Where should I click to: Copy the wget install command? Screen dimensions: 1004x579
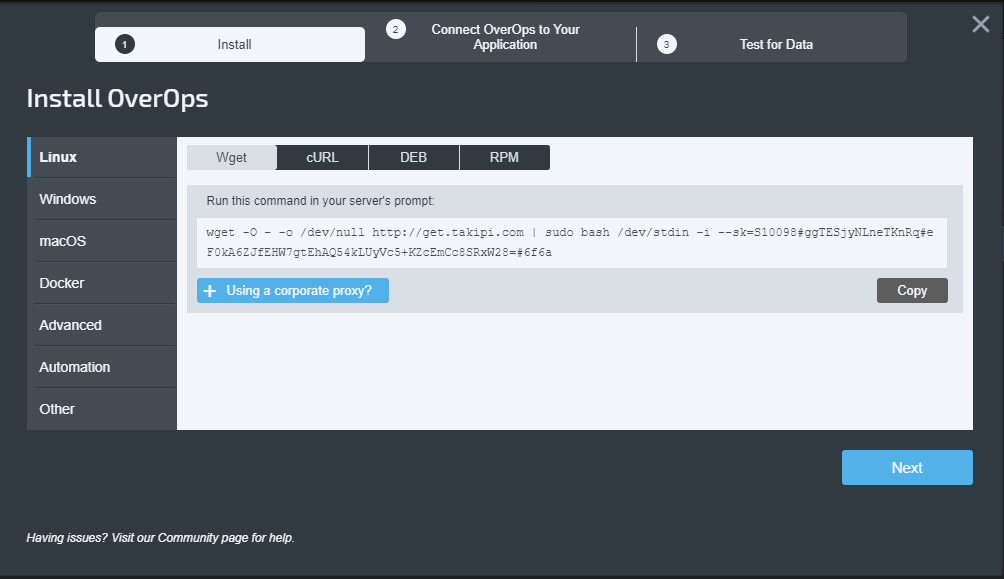point(912,291)
